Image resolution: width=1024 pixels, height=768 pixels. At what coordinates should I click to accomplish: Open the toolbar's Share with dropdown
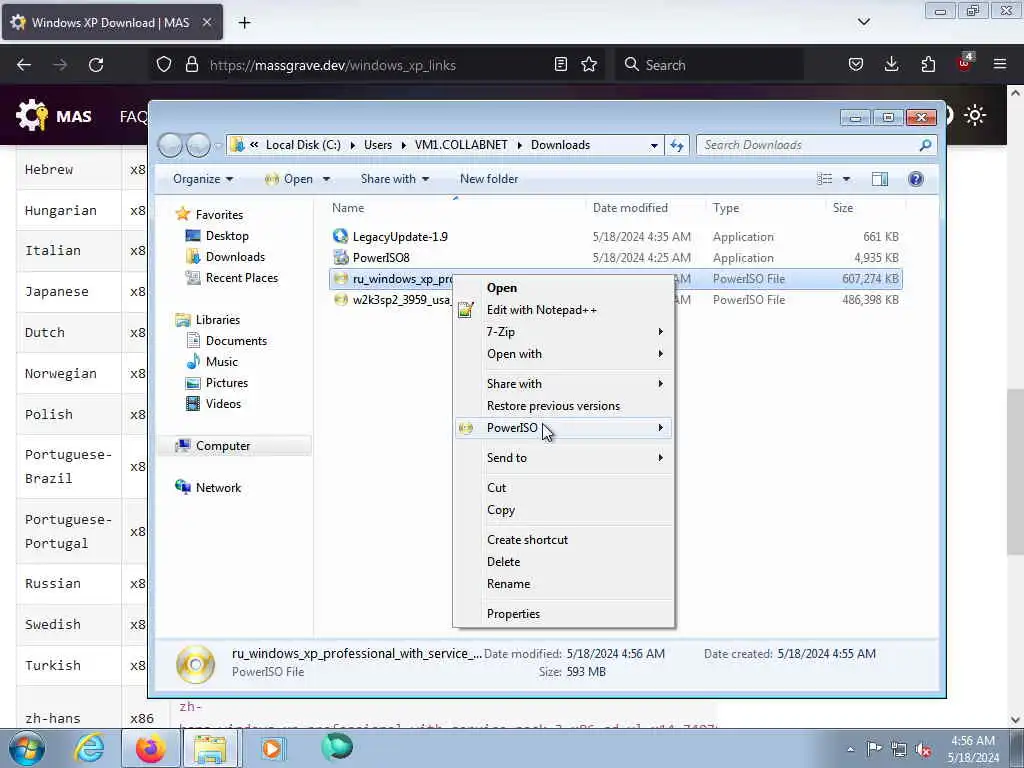[394, 179]
